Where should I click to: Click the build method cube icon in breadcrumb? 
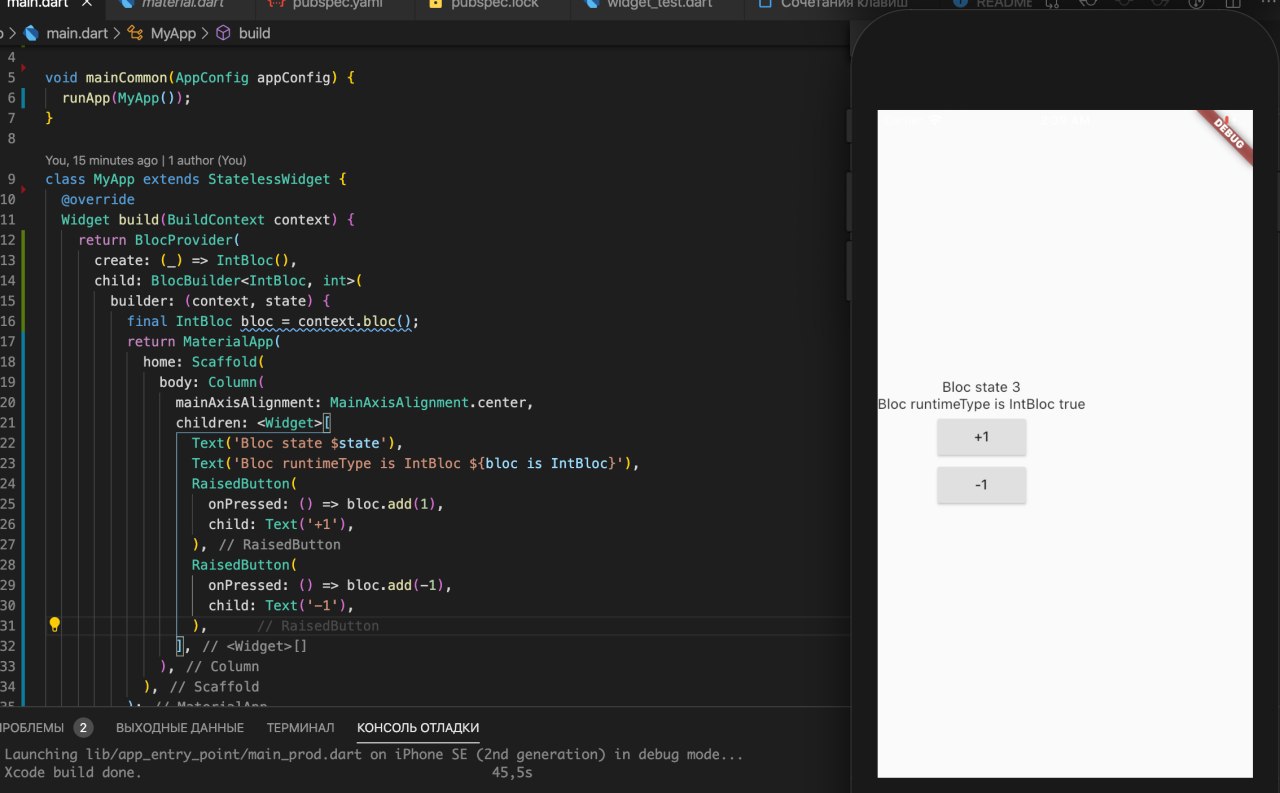point(222,33)
